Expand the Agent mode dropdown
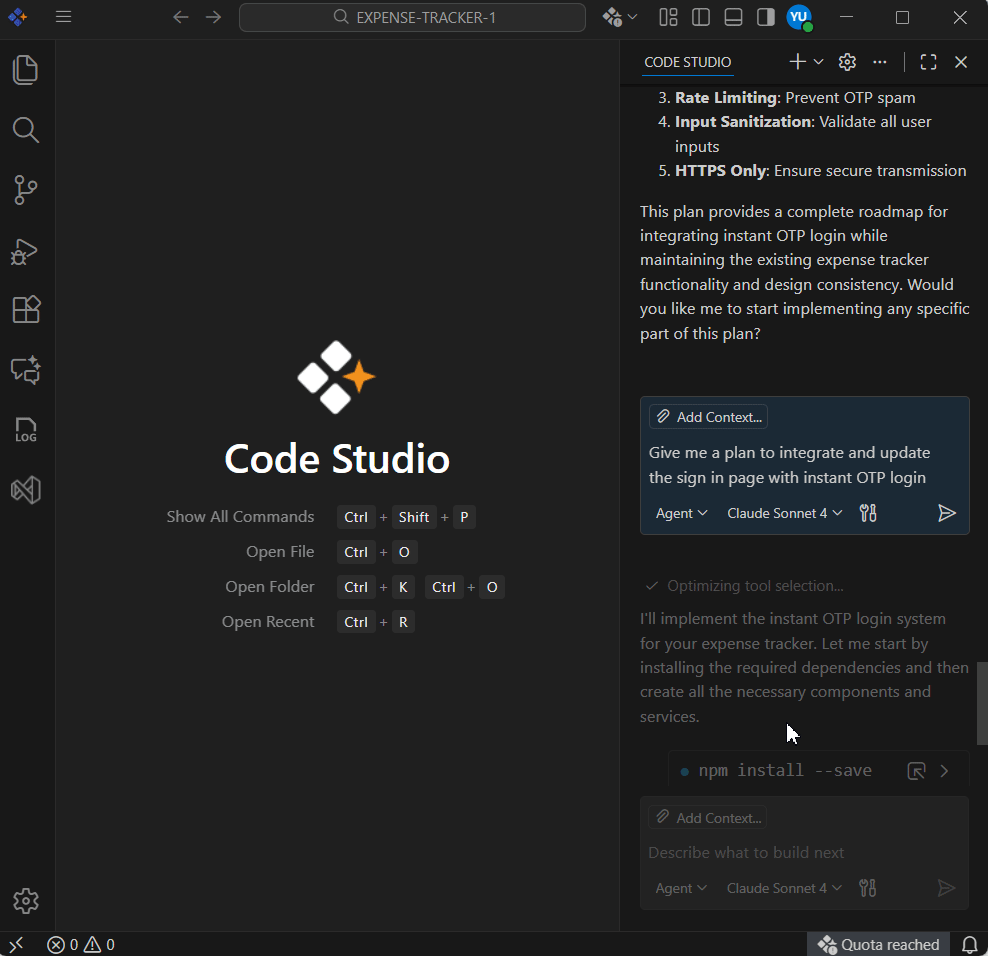Image resolution: width=988 pixels, height=956 pixels. [681, 513]
